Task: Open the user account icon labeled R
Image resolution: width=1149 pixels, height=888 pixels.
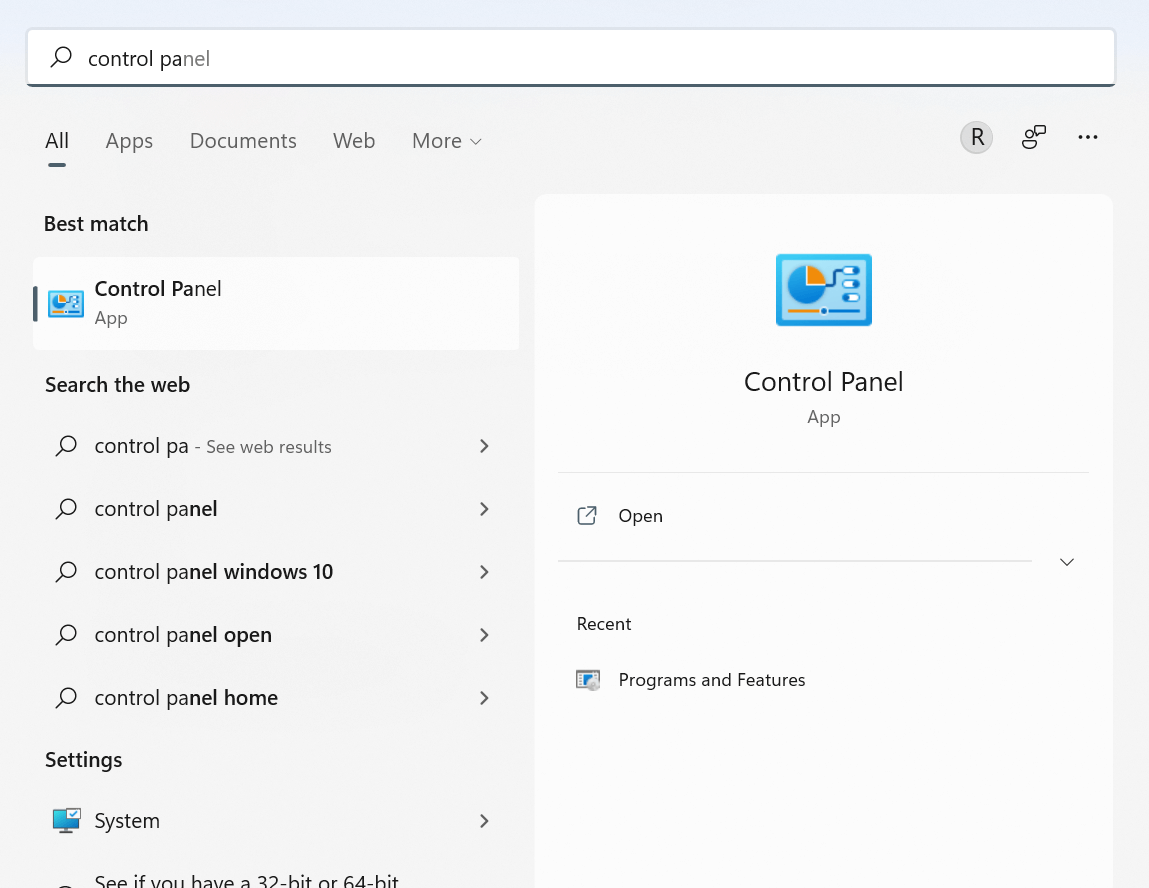Action: [976, 137]
